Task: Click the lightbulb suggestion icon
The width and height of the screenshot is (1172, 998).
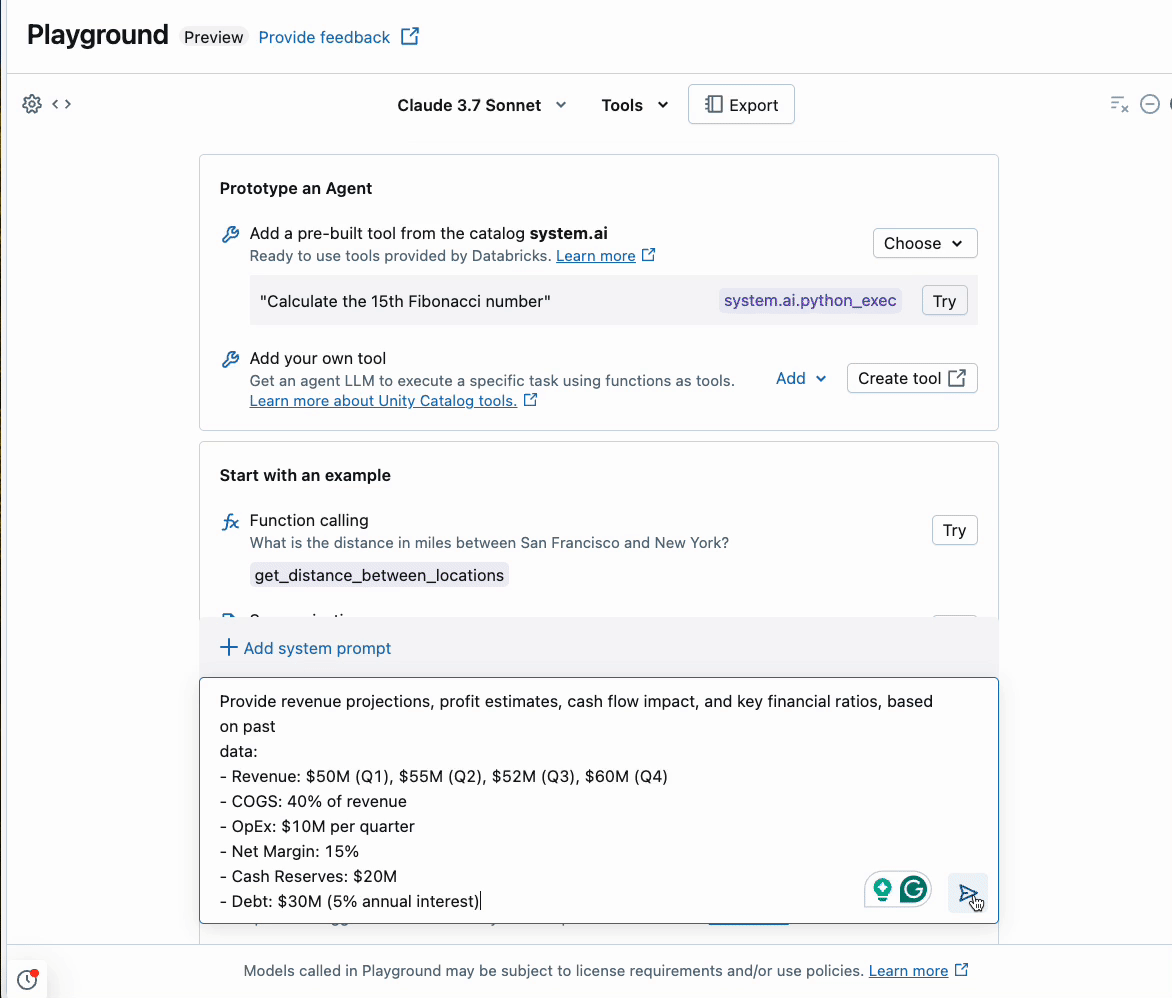Action: (882, 889)
